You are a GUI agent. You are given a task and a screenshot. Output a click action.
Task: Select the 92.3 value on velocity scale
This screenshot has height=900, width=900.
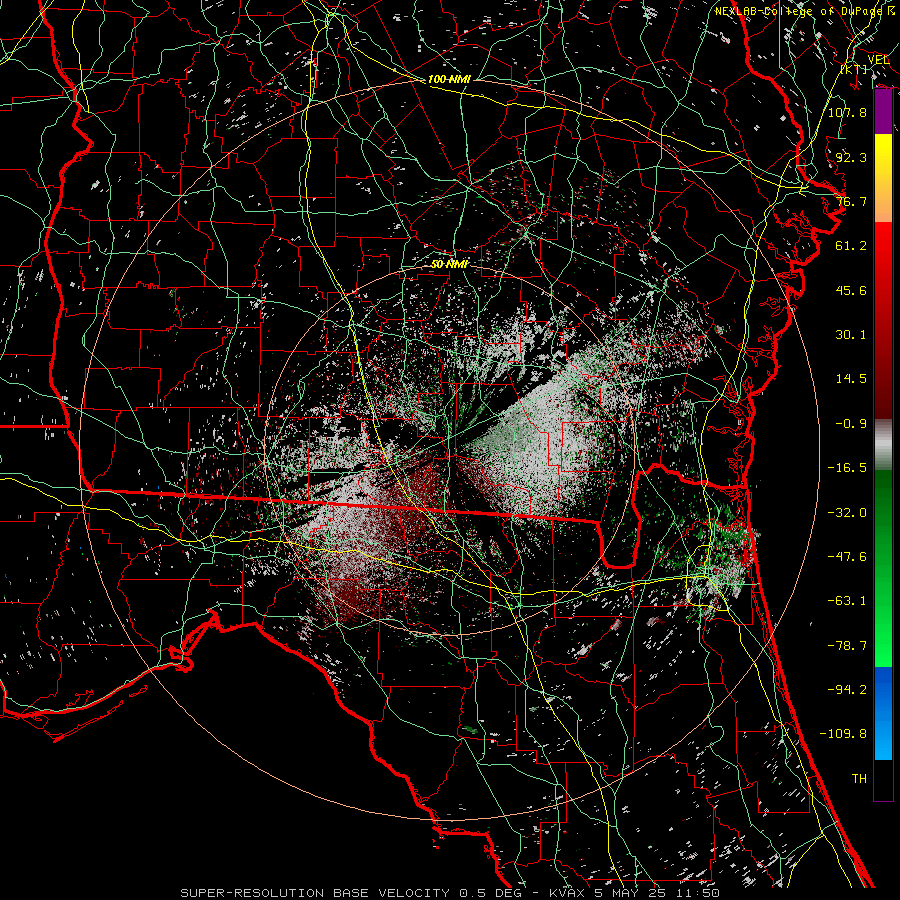851,157
